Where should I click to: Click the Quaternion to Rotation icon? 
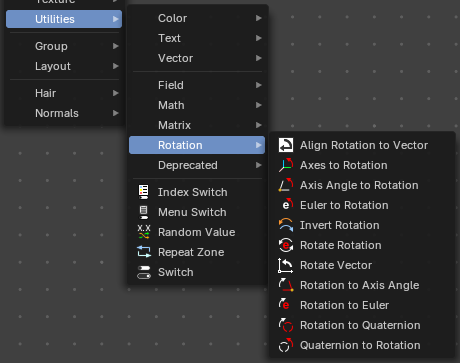click(286, 345)
